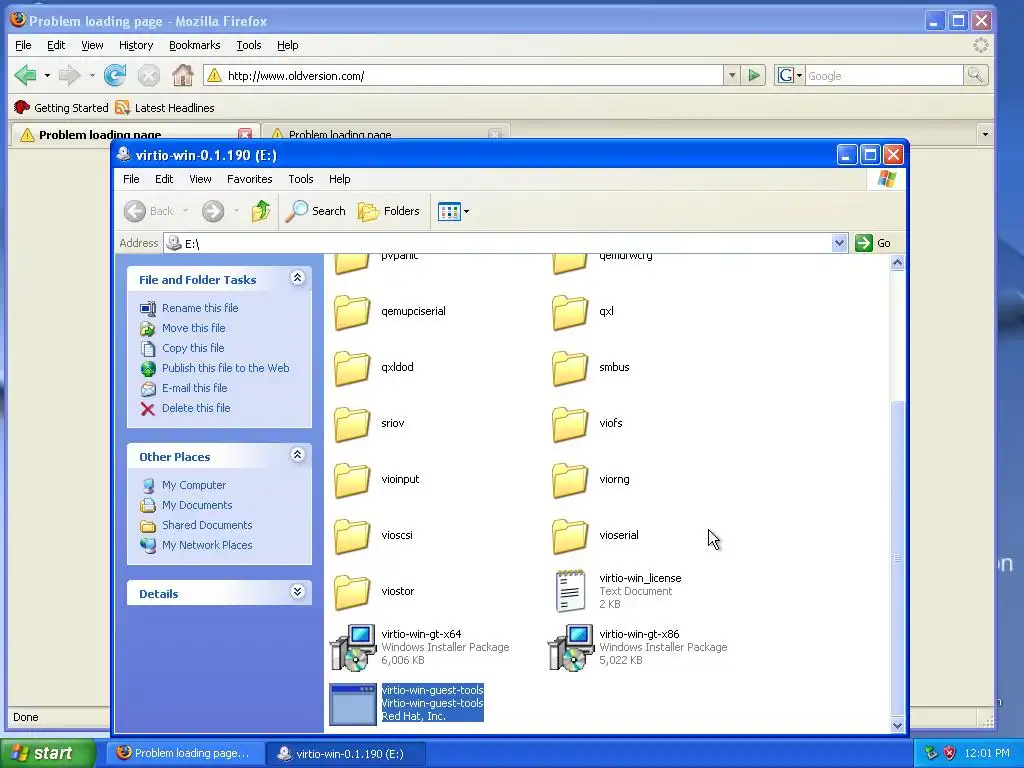This screenshot has height=768, width=1024.
Task: Click the Back button in Explorer toolbar
Action: click(150, 211)
